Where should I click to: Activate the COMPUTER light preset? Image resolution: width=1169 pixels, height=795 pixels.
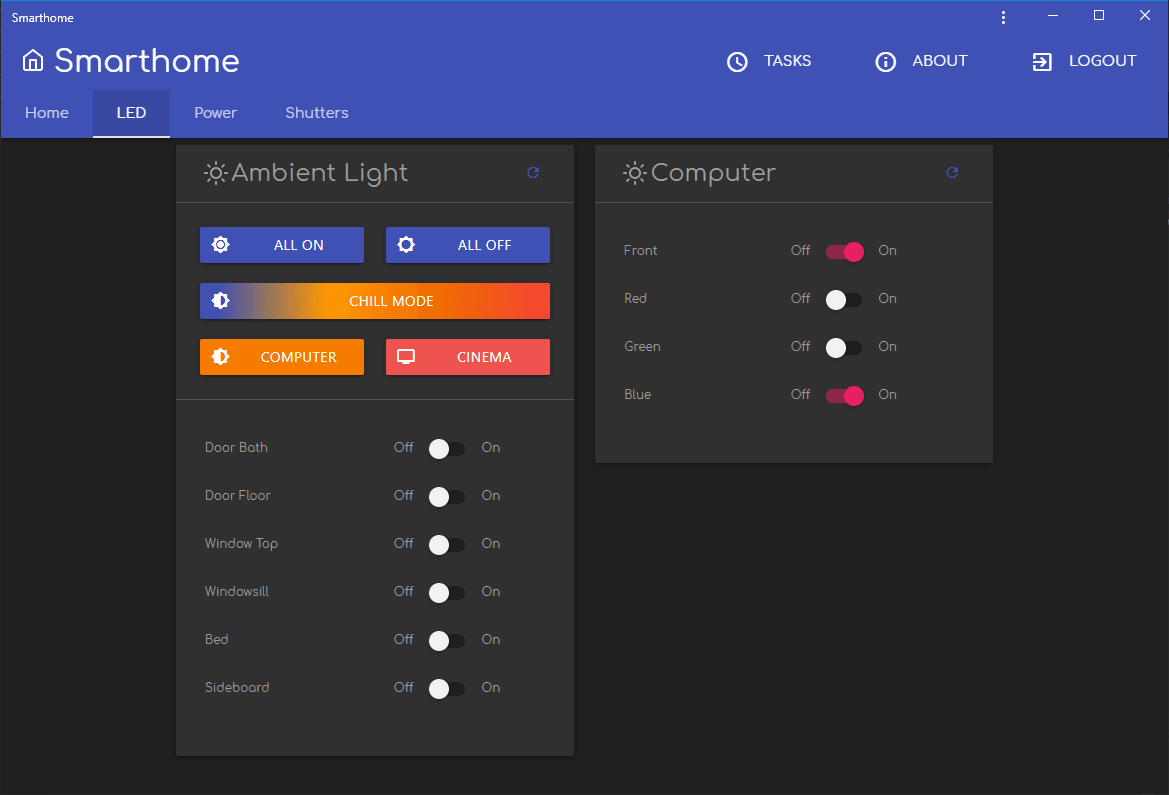click(x=282, y=356)
